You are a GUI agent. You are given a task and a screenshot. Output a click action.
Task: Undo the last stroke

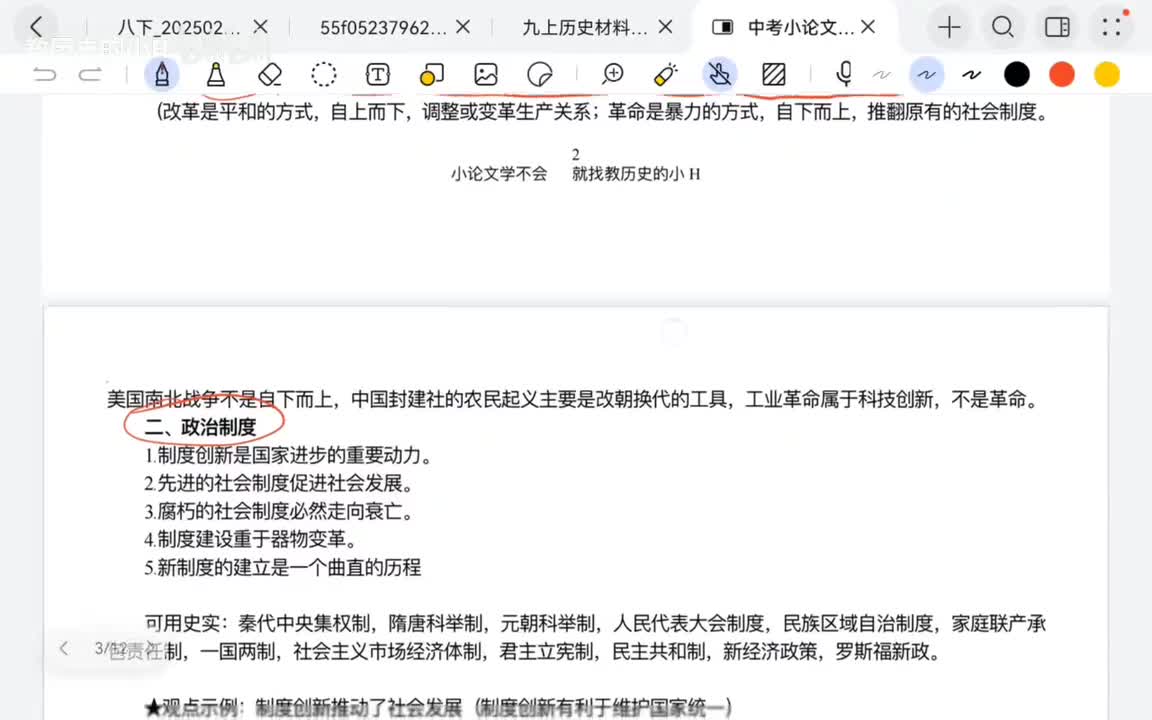[x=45, y=74]
